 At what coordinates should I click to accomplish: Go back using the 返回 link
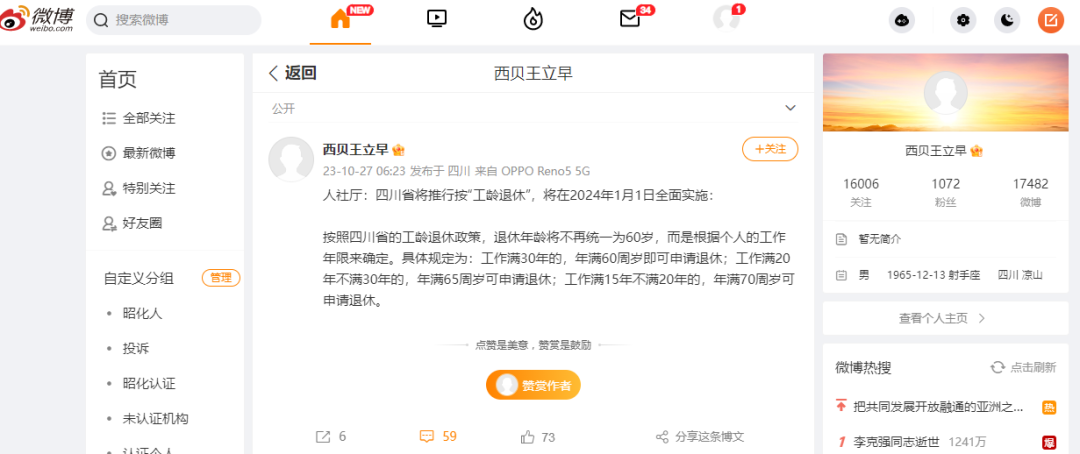tap(293, 73)
